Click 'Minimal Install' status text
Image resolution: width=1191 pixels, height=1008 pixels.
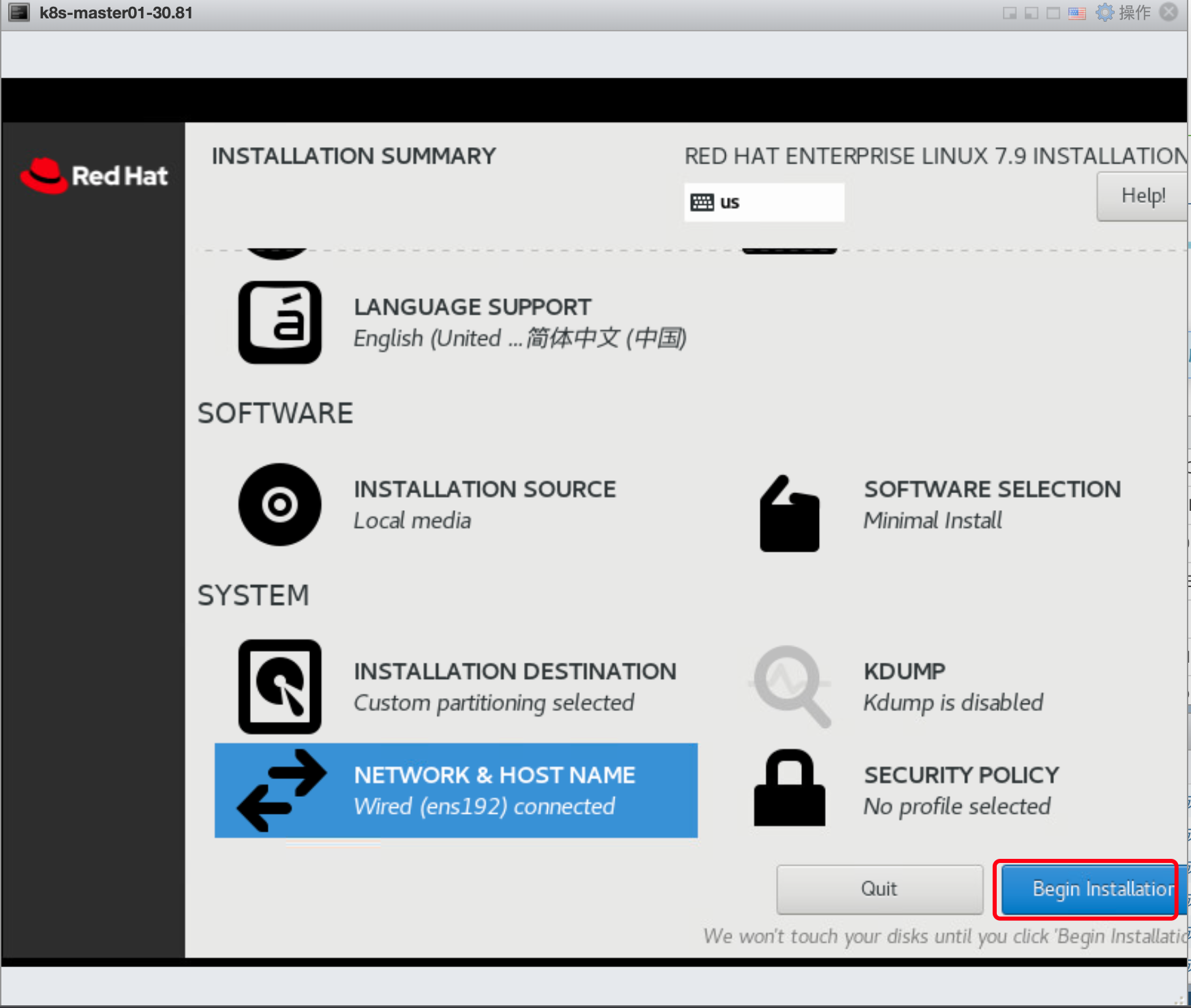point(933,521)
